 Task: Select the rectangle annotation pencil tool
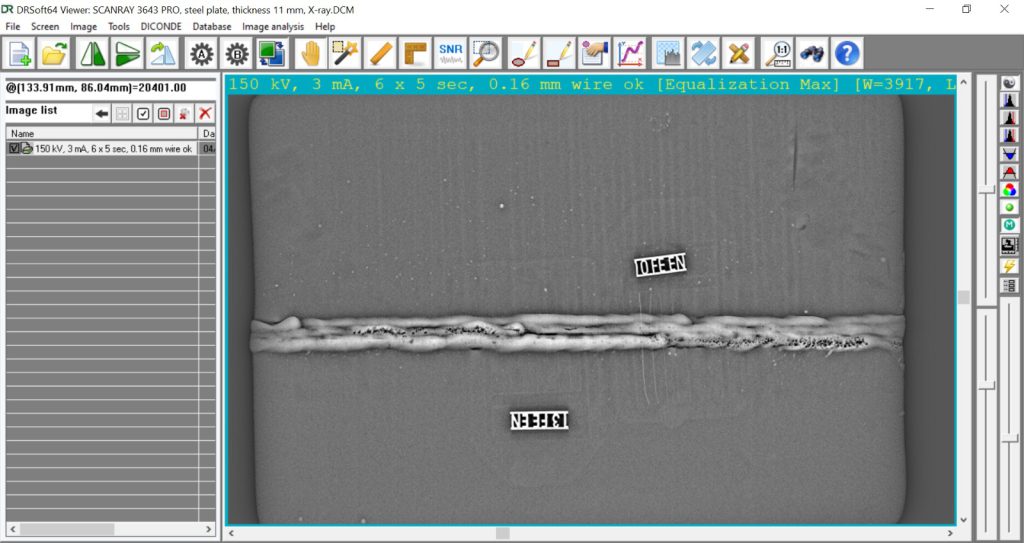[x=559, y=54]
